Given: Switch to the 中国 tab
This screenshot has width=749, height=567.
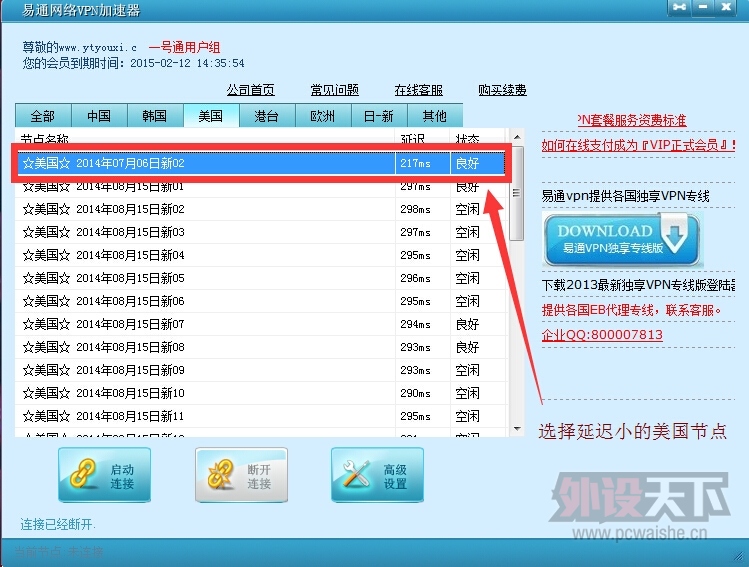Looking at the screenshot, I should (99, 116).
